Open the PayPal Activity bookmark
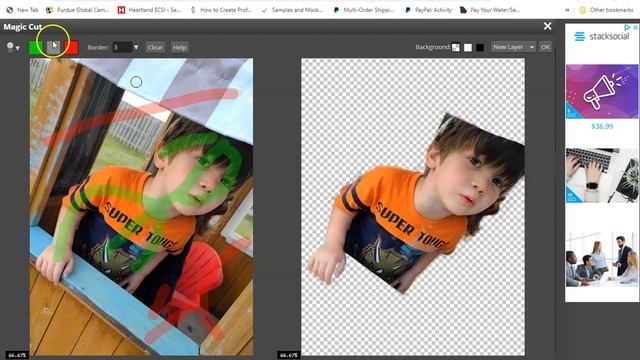The width and height of the screenshot is (640, 360). coord(428,10)
